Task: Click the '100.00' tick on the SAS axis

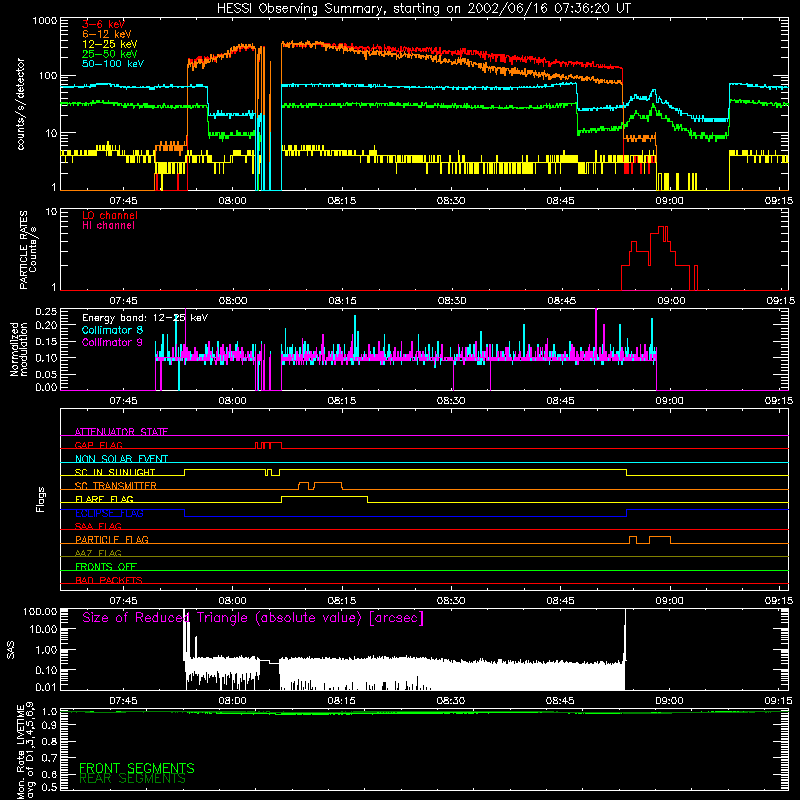Action: pyautogui.click(x=40, y=611)
